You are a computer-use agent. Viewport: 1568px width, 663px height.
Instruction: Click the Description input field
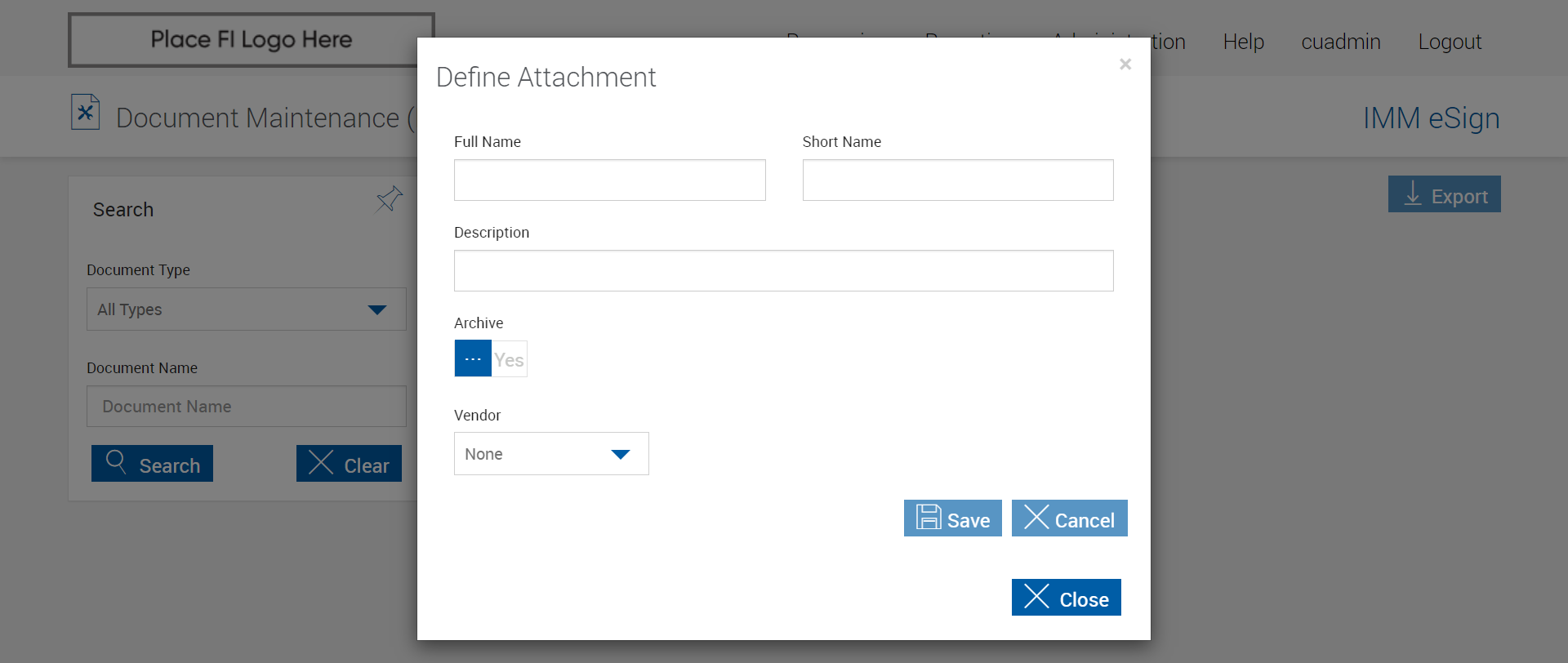click(x=783, y=271)
